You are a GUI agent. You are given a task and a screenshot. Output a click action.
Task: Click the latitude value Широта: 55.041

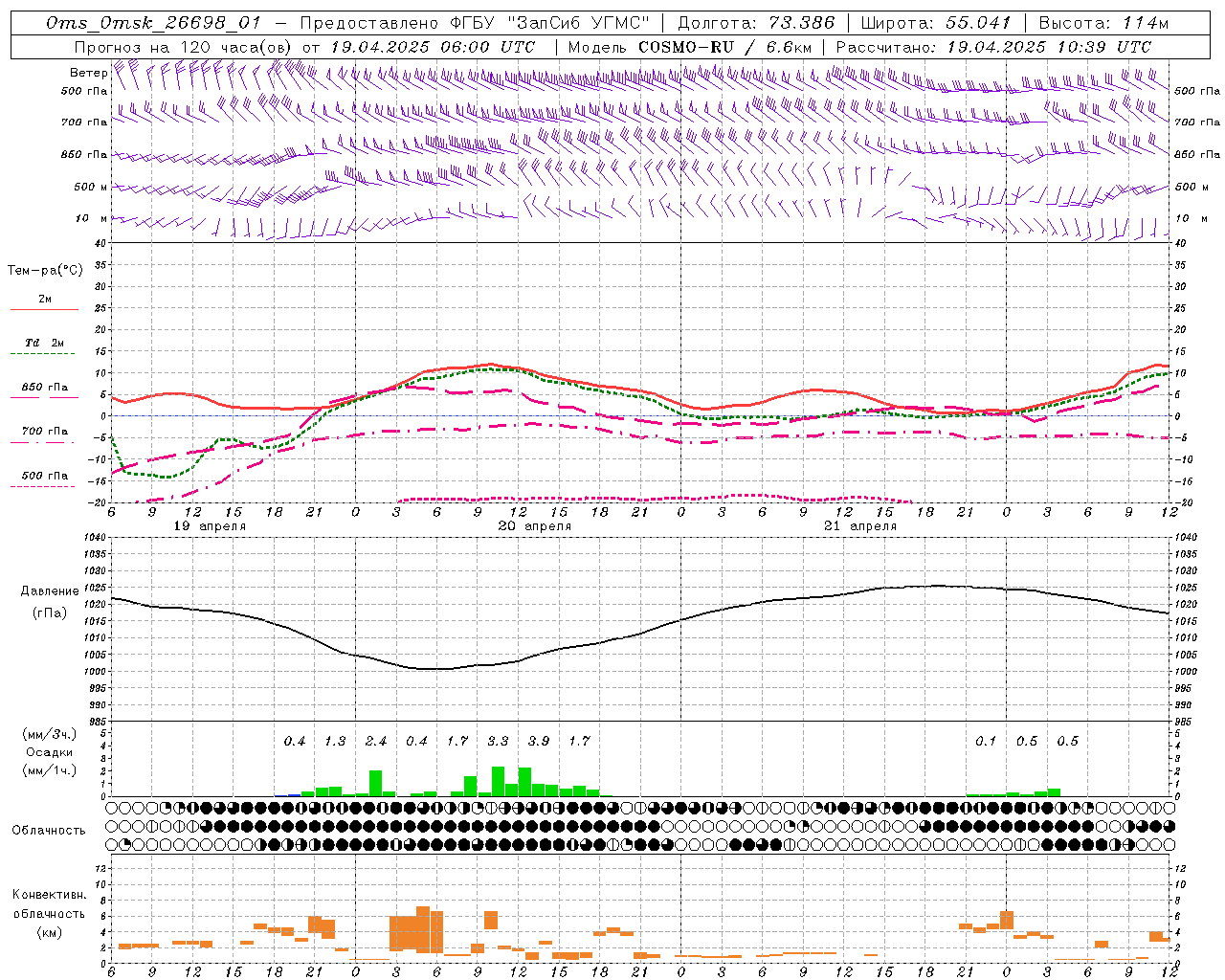click(x=936, y=23)
